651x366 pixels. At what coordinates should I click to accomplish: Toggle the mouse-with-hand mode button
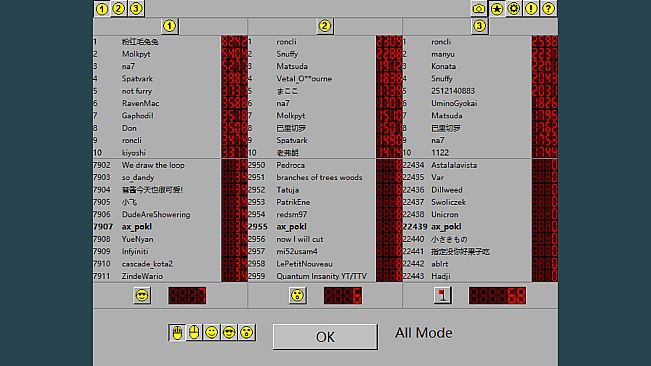coord(177,333)
